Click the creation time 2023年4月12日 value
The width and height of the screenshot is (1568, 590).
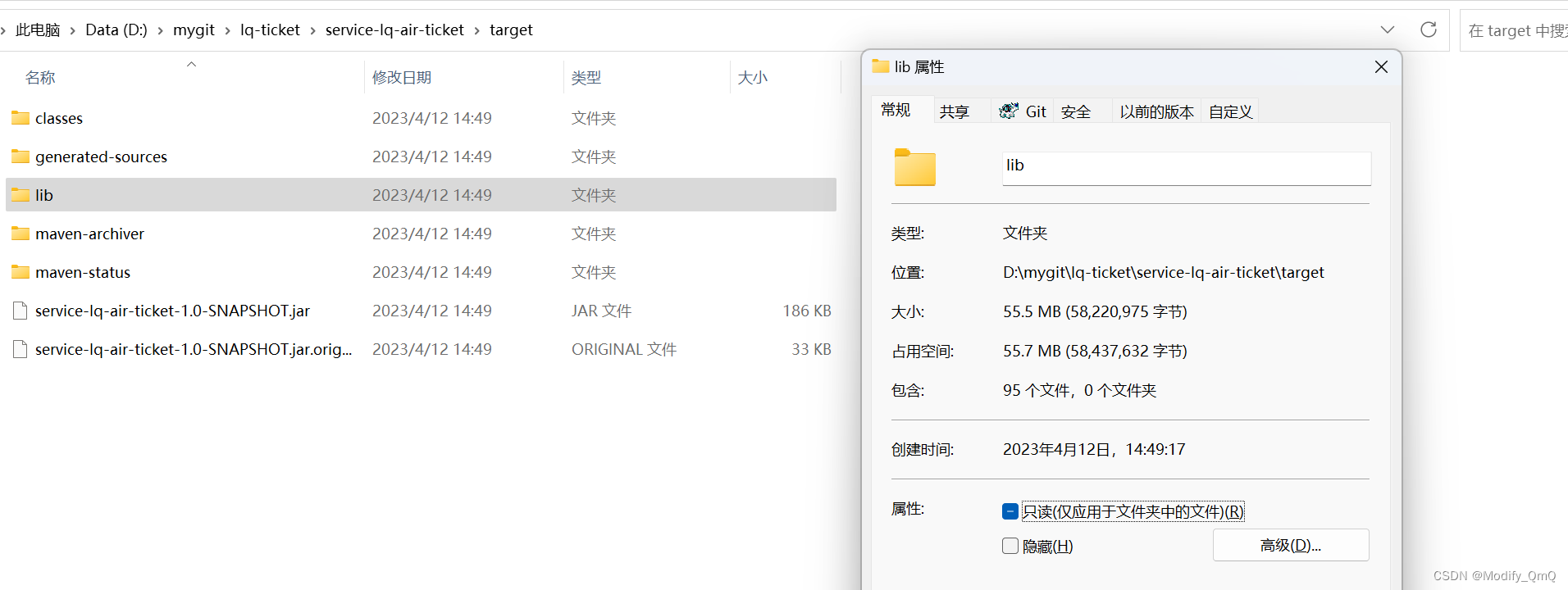coord(1094,449)
